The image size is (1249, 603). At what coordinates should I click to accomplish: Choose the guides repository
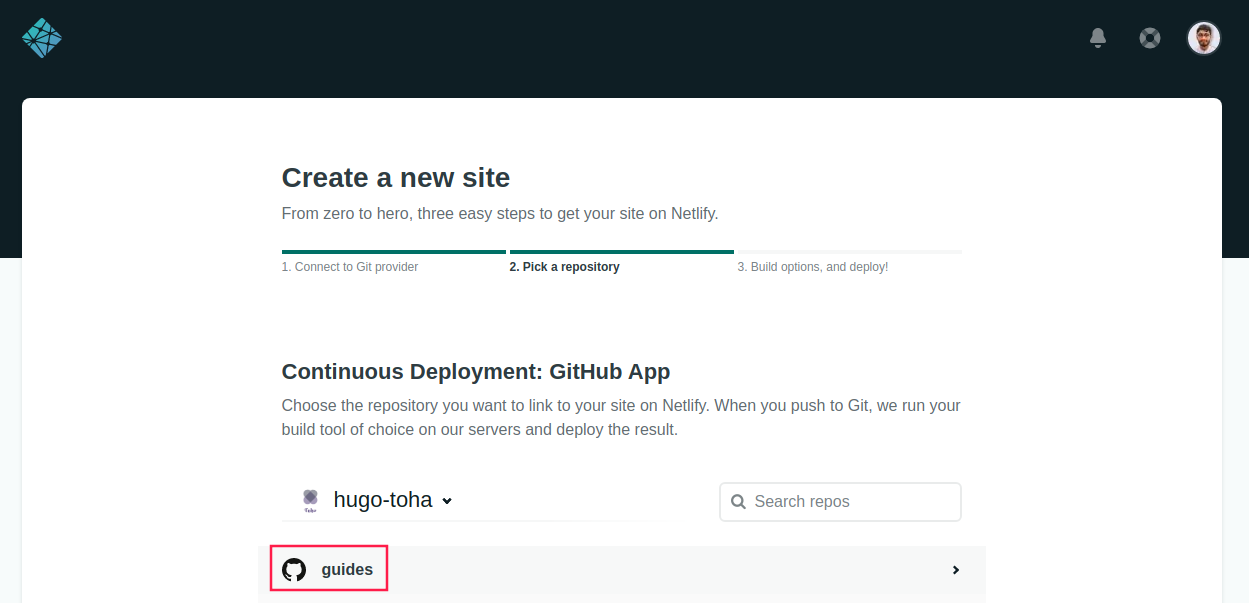347,570
